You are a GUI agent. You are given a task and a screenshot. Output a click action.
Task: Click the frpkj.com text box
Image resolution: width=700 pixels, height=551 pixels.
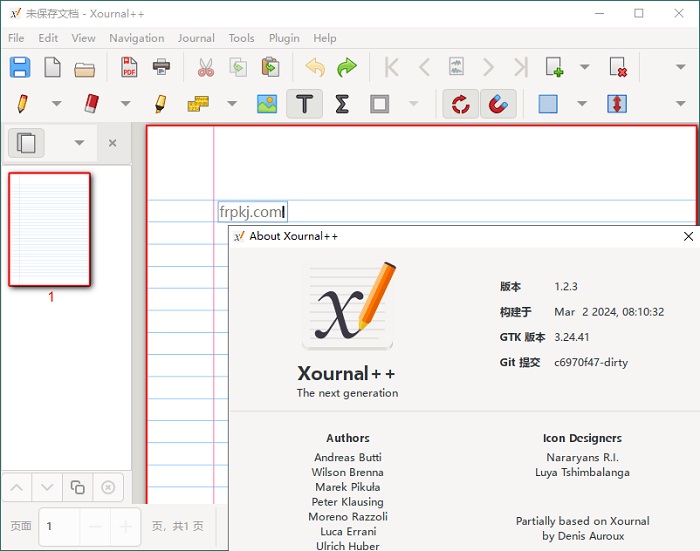tap(253, 212)
